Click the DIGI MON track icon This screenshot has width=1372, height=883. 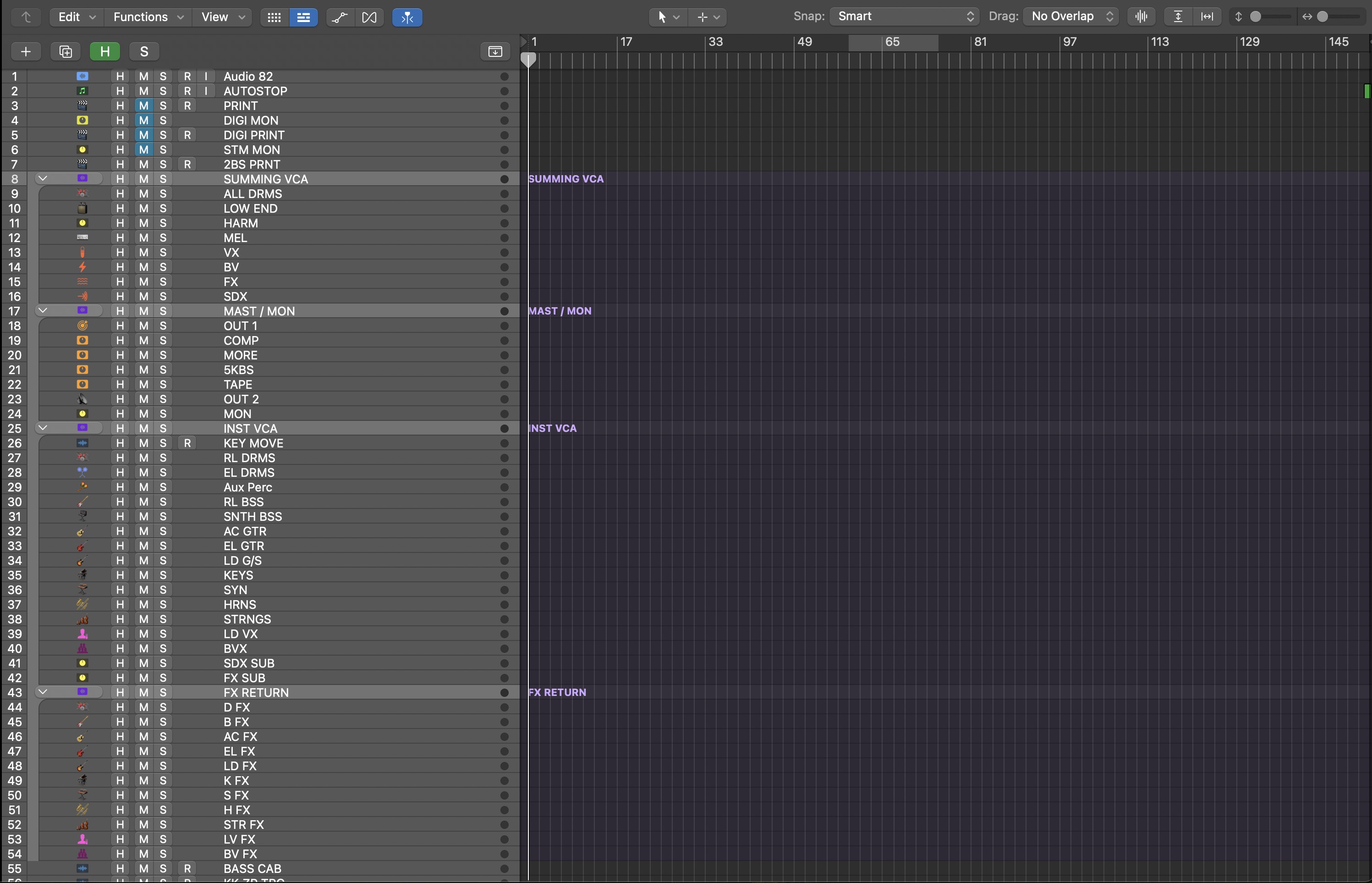82,121
